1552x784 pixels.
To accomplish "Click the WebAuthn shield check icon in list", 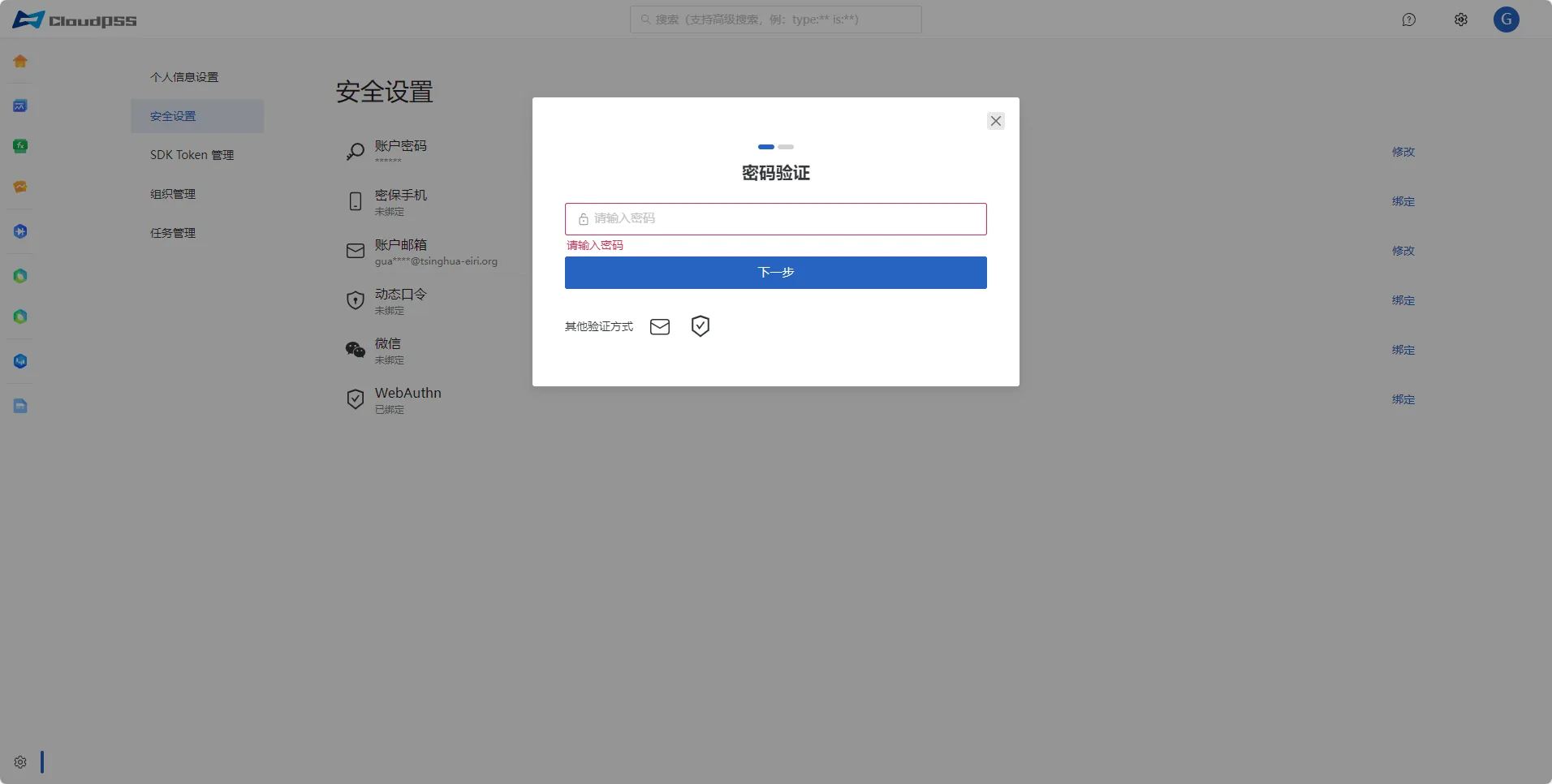I will pos(356,399).
